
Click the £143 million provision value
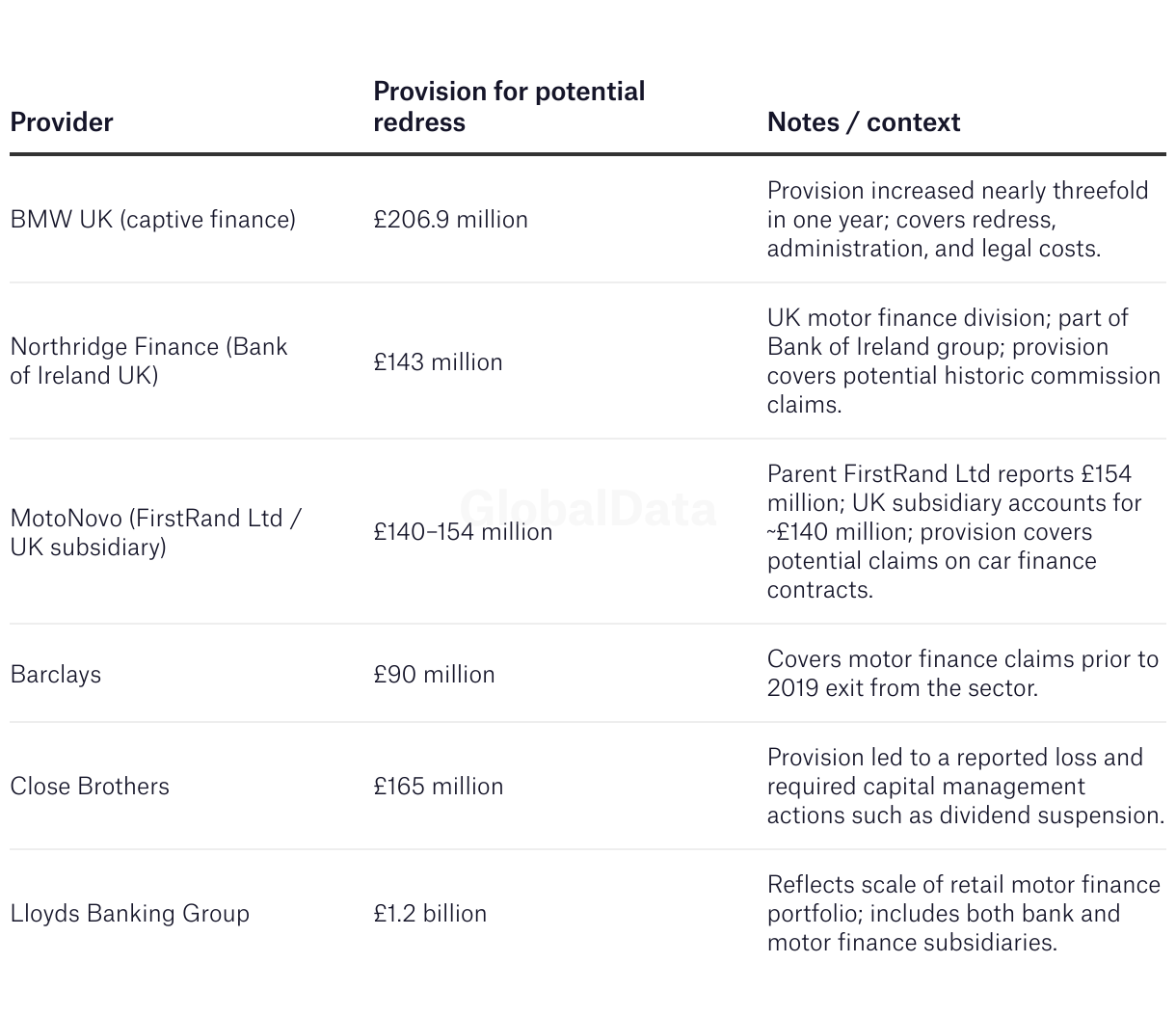click(438, 362)
